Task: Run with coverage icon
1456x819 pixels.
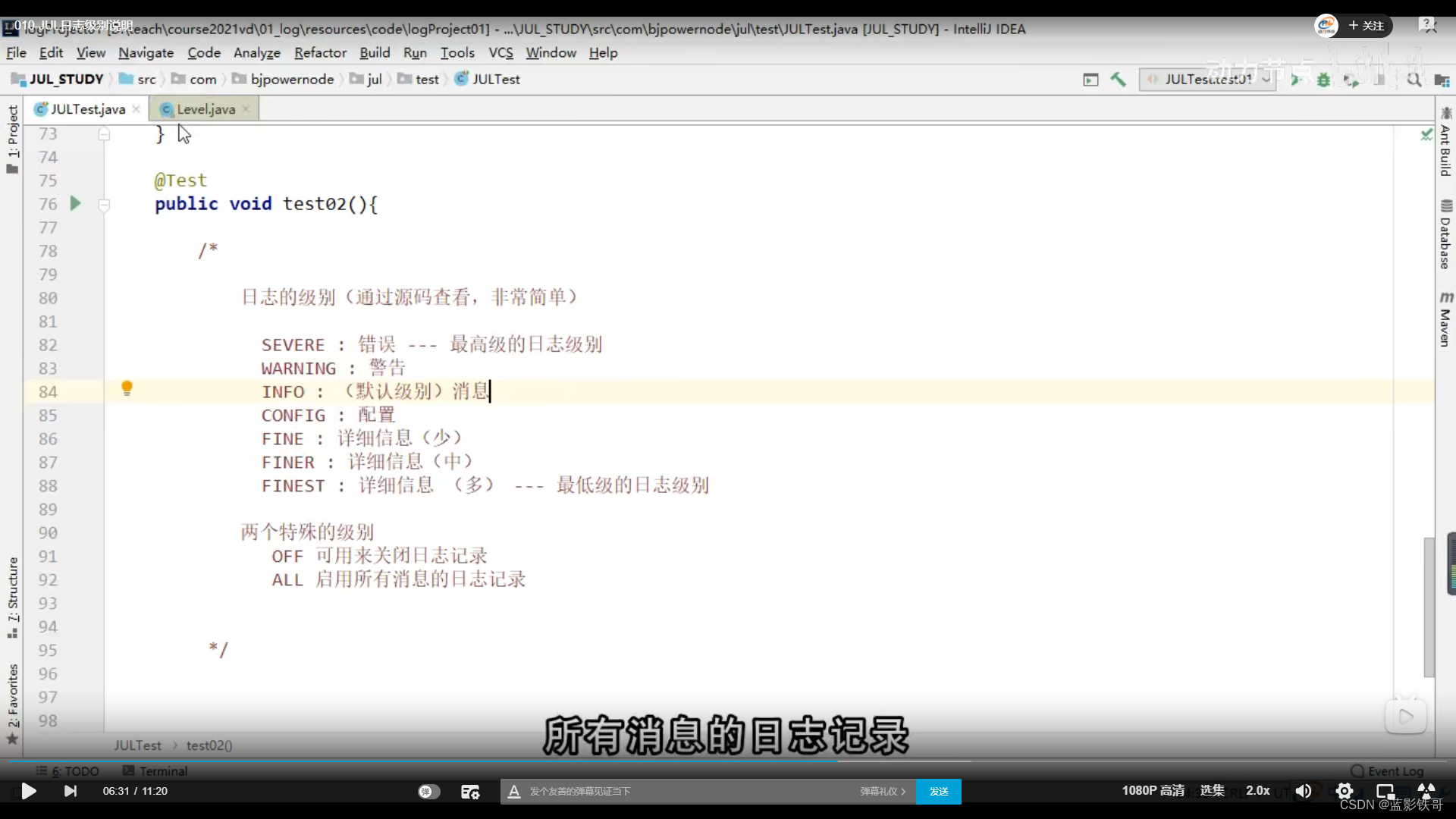Action: (1351, 80)
